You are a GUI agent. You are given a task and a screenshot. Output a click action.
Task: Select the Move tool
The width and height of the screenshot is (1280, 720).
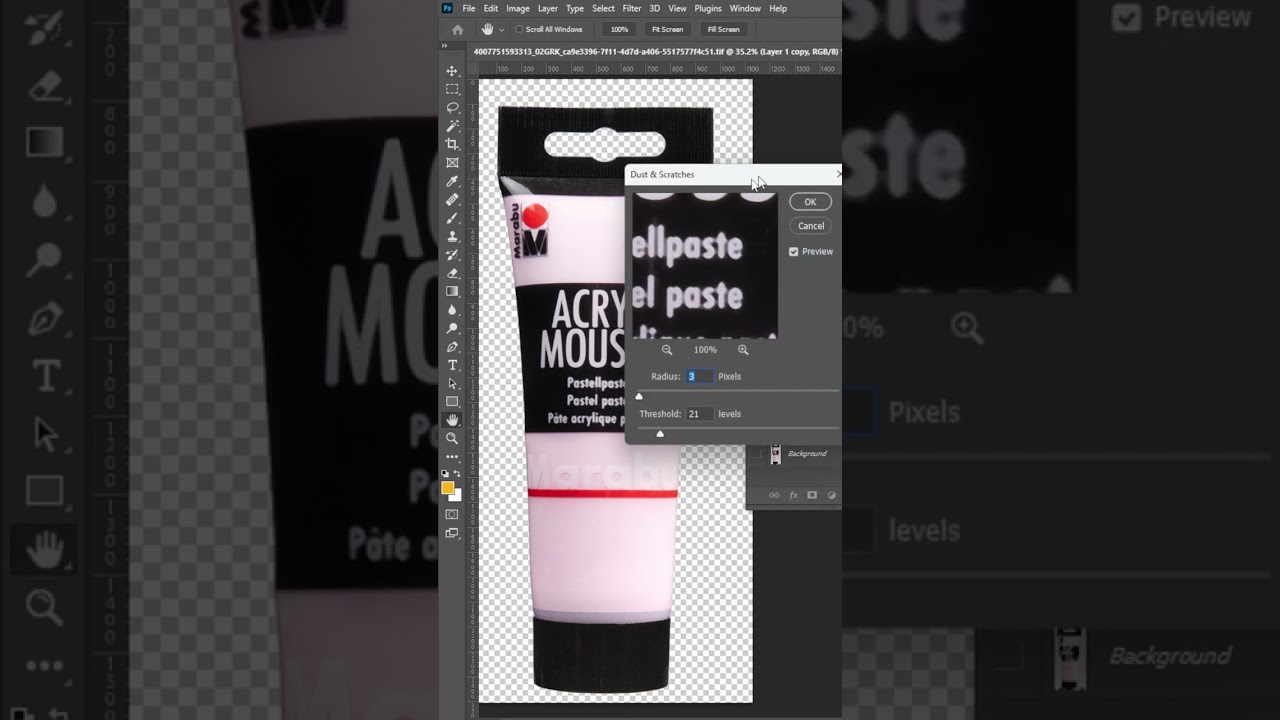pyautogui.click(x=452, y=71)
